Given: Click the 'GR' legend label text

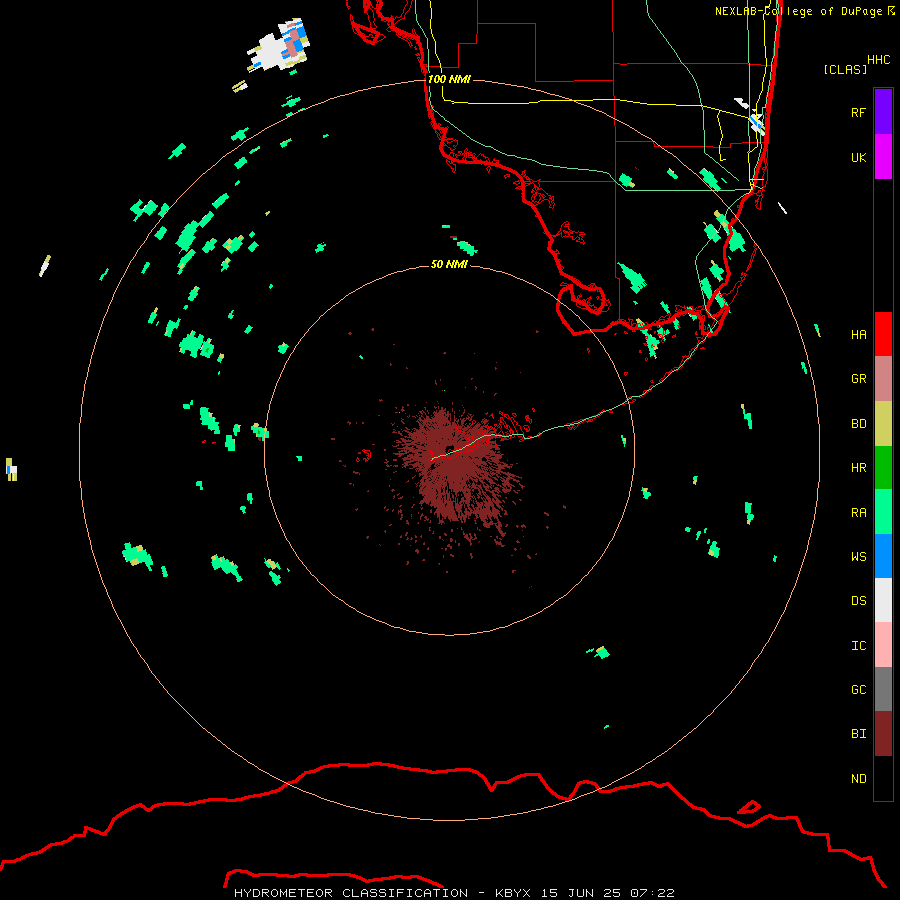Looking at the screenshot, I should (858, 379).
